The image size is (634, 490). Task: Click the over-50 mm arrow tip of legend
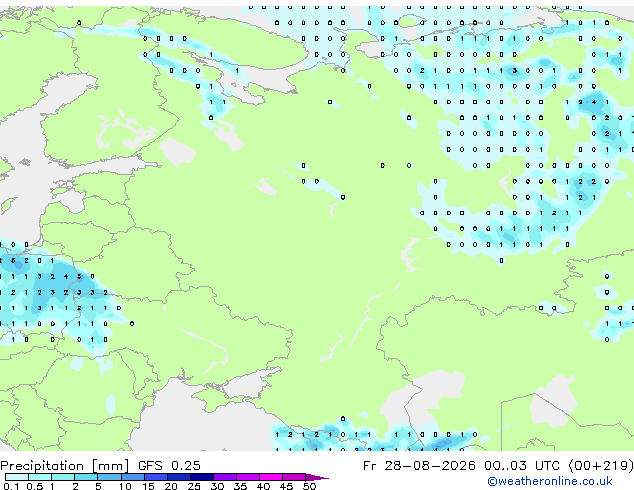pos(317,478)
